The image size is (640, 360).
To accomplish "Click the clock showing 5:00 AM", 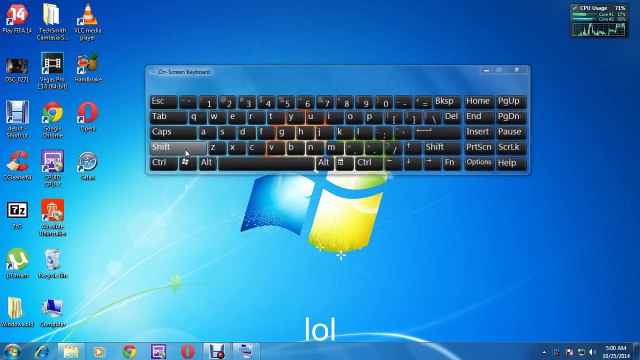I will 616,352.
